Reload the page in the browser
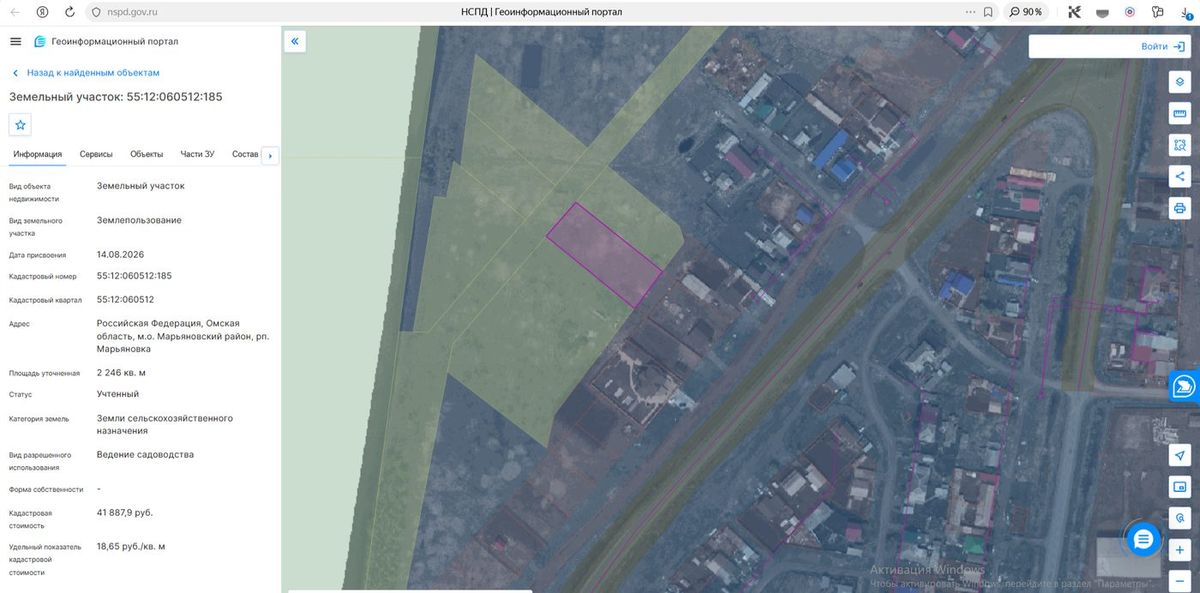Image resolution: width=1200 pixels, height=593 pixels. [x=69, y=12]
